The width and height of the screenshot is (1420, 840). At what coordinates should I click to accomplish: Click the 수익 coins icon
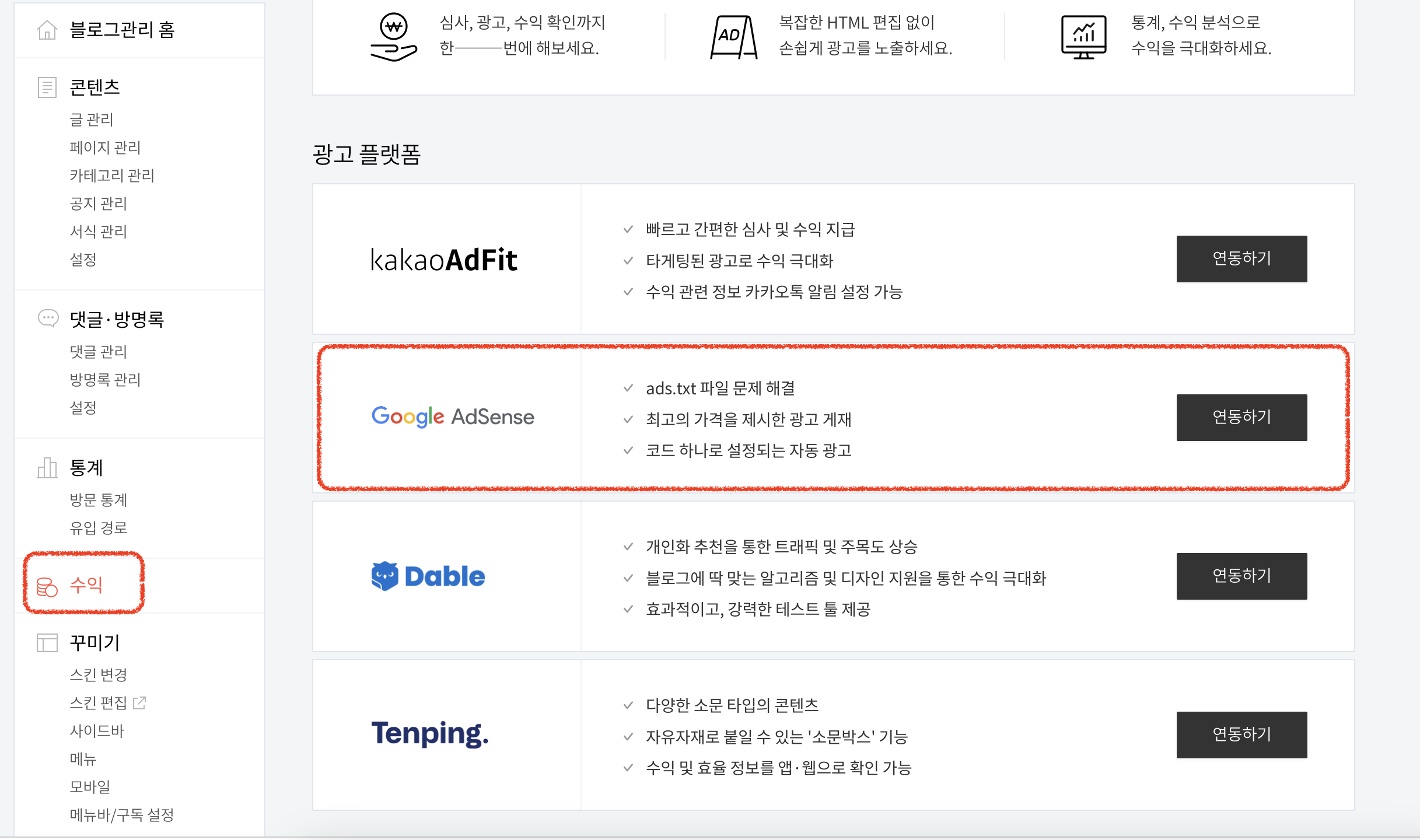click(47, 586)
